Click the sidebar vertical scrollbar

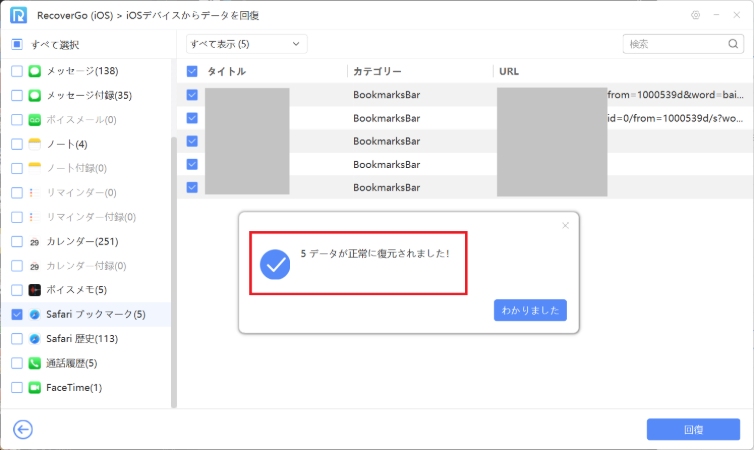174,272
